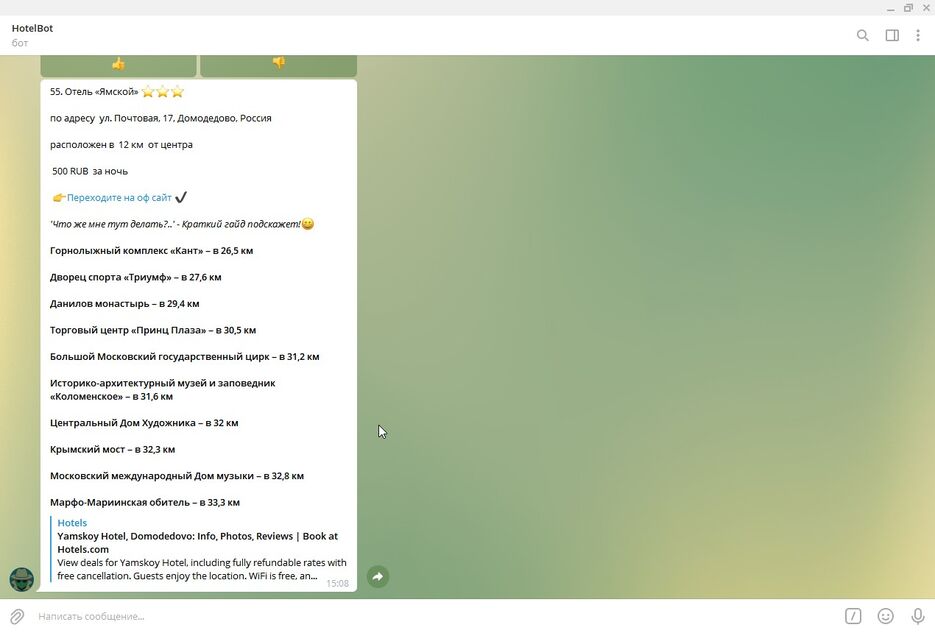
Task: Open the Yamskoy Hotel preview title
Action: point(197,542)
